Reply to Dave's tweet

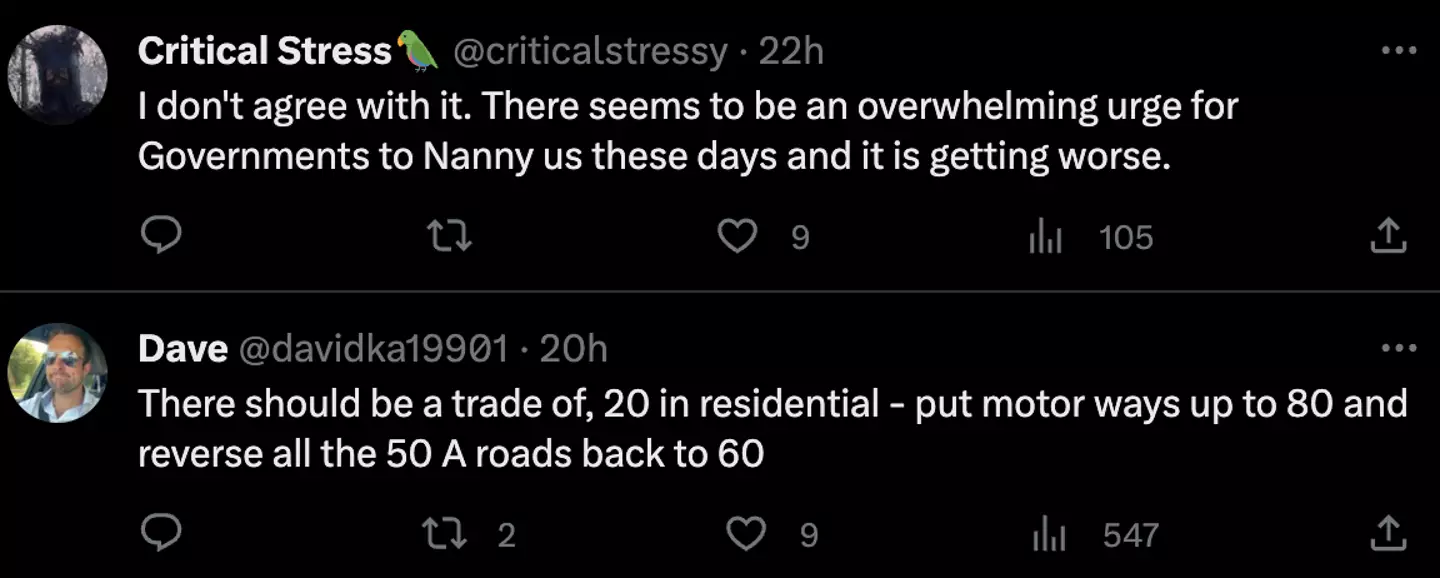tap(161, 534)
